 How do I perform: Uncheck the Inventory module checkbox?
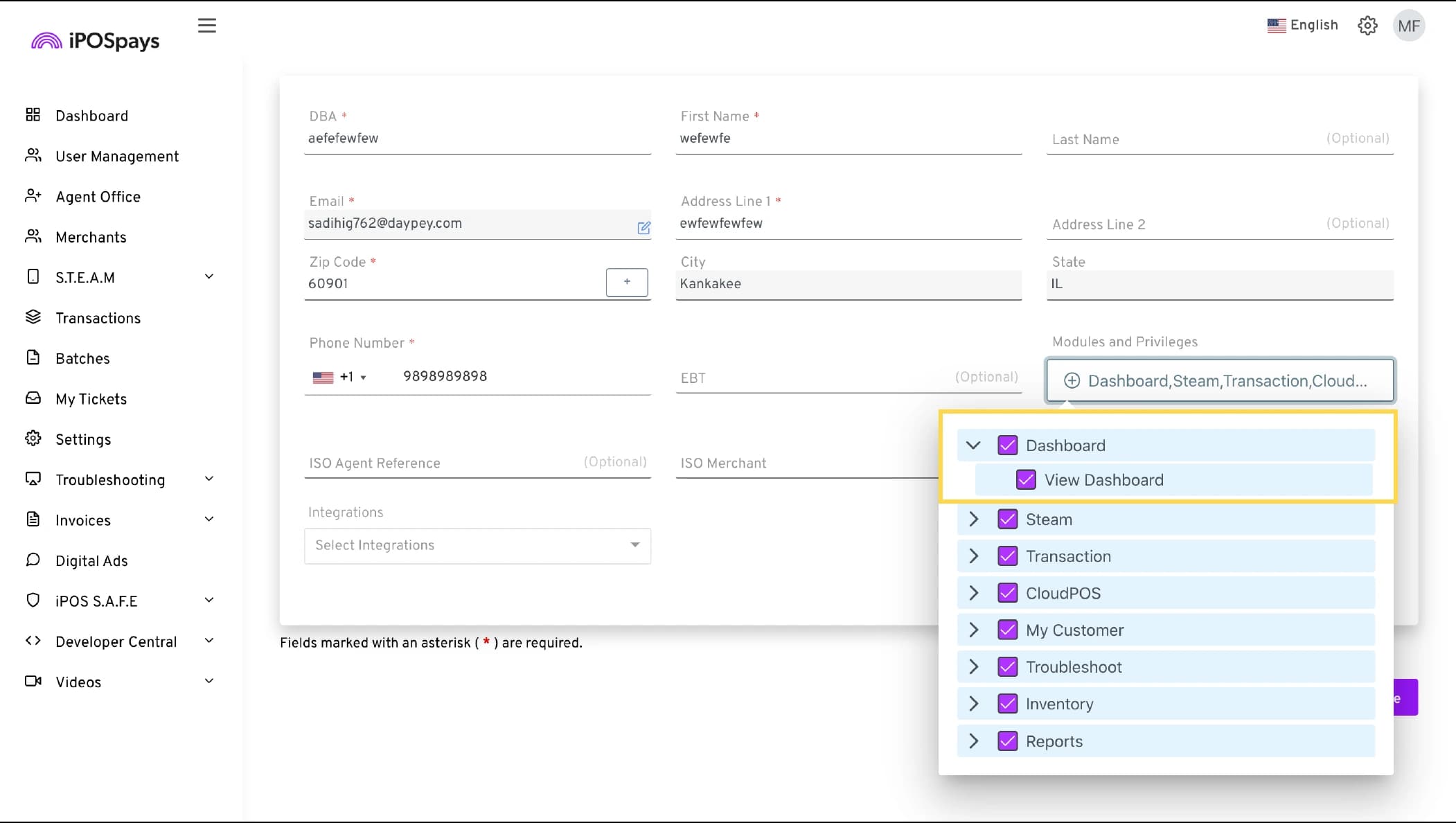1007,704
